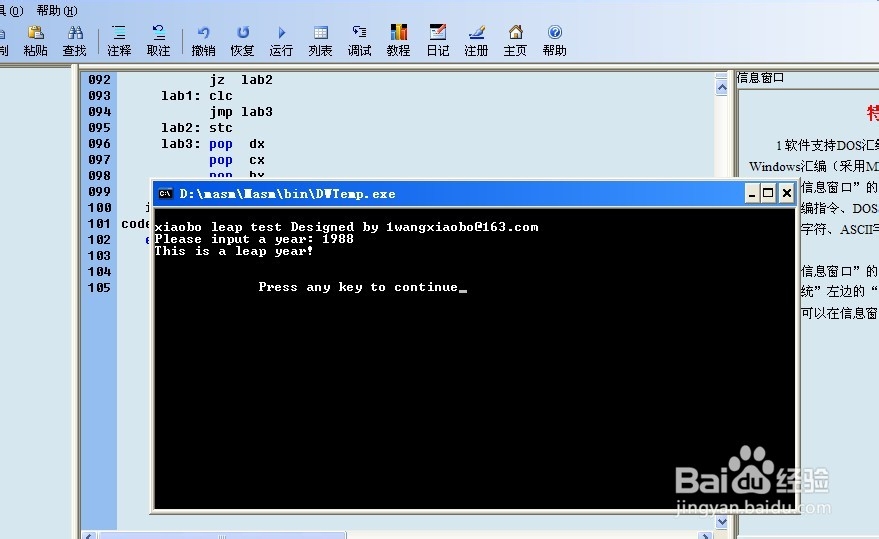The width and height of the screenshot is (879, 539).
Task: Click the 'pop dx' code line
Action: [237, 144]
